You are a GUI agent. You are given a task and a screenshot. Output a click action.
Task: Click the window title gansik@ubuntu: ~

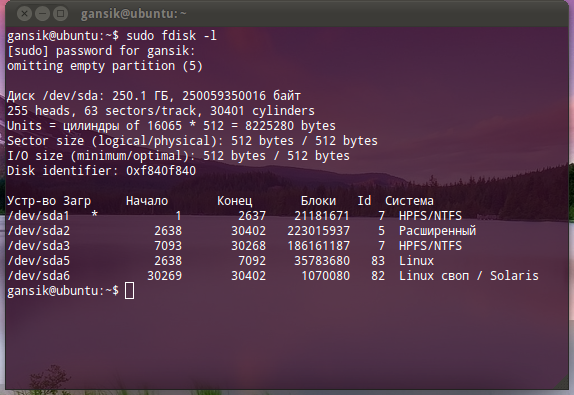[x=134, y=14]
